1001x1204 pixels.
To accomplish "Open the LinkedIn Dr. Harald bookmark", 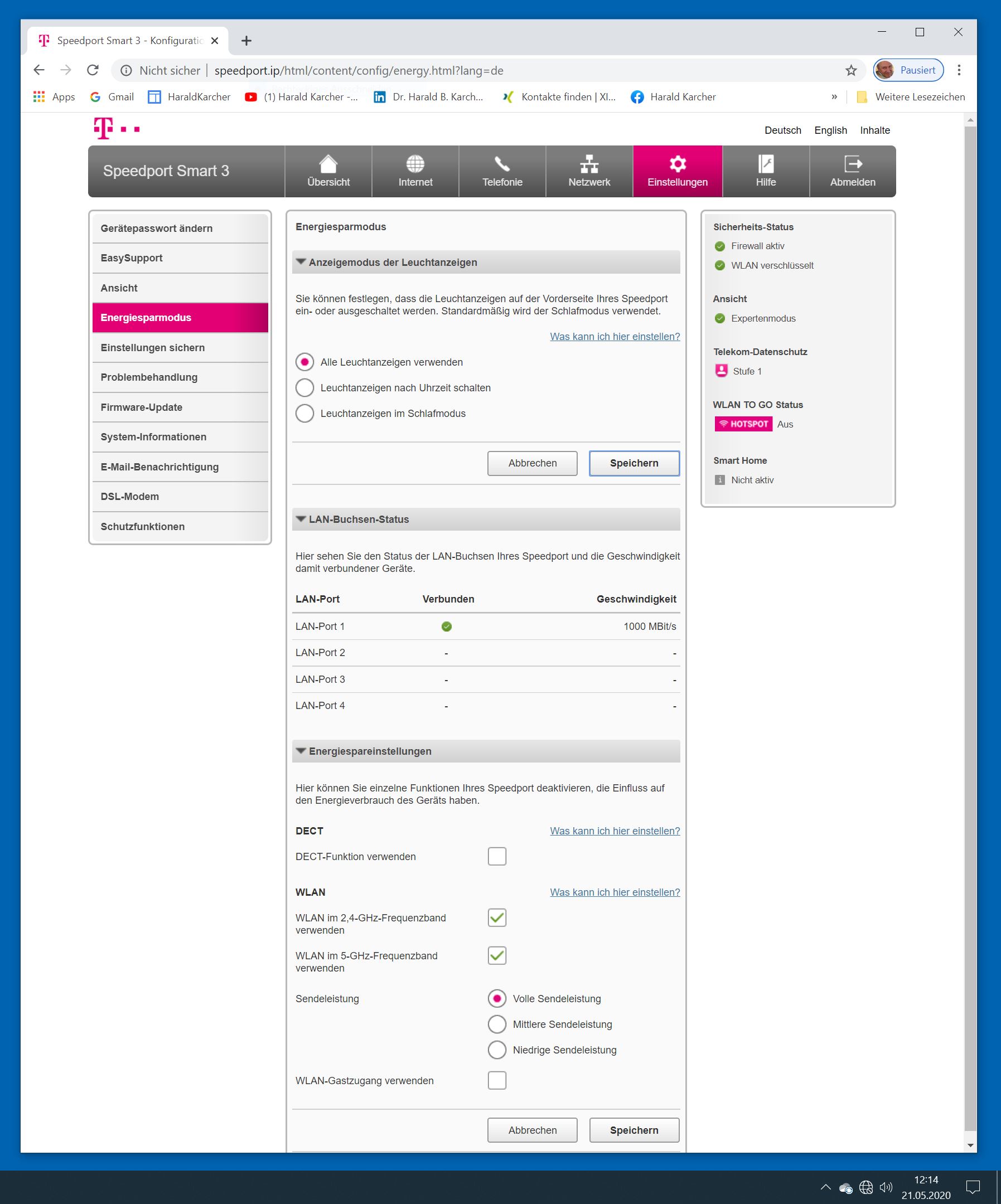I will (428, 97).
